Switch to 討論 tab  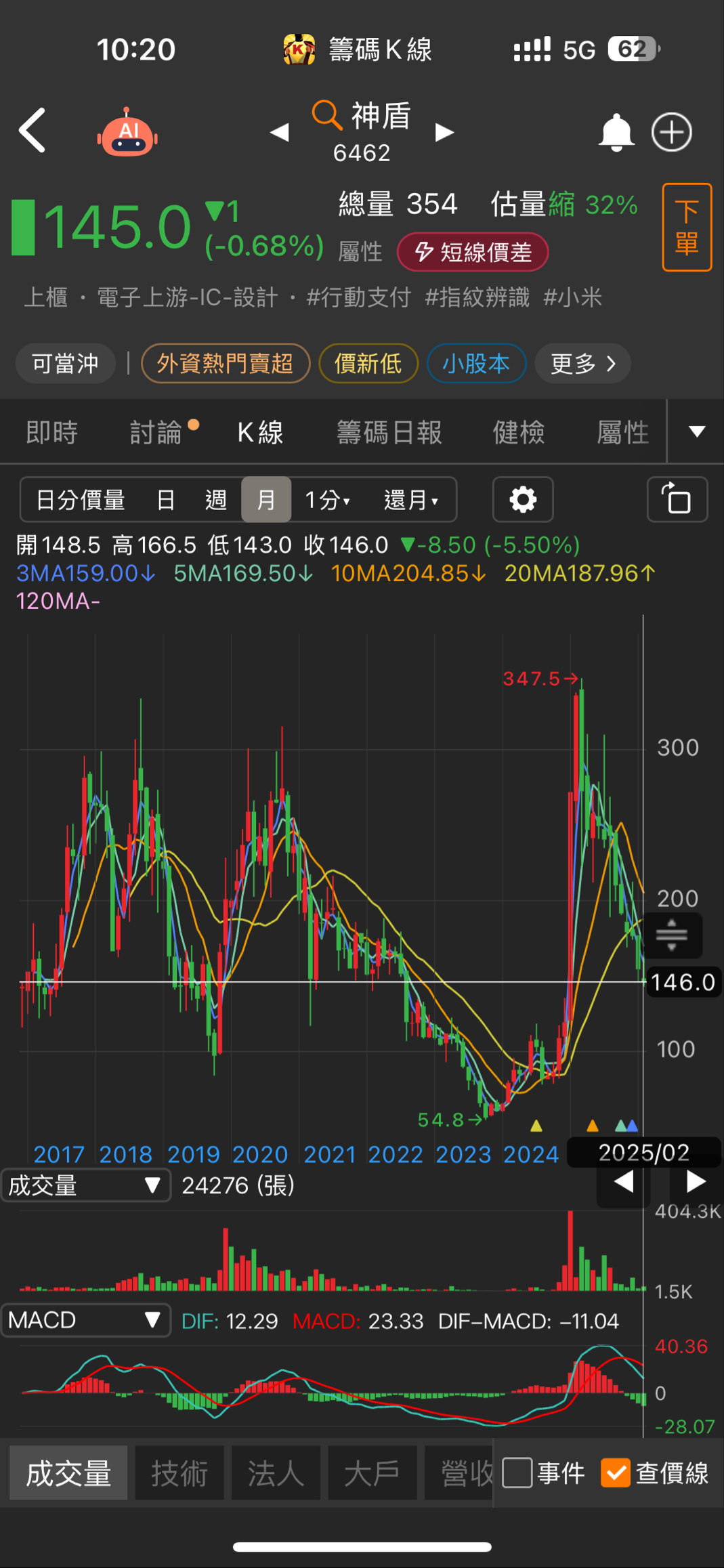pos(156,432)
